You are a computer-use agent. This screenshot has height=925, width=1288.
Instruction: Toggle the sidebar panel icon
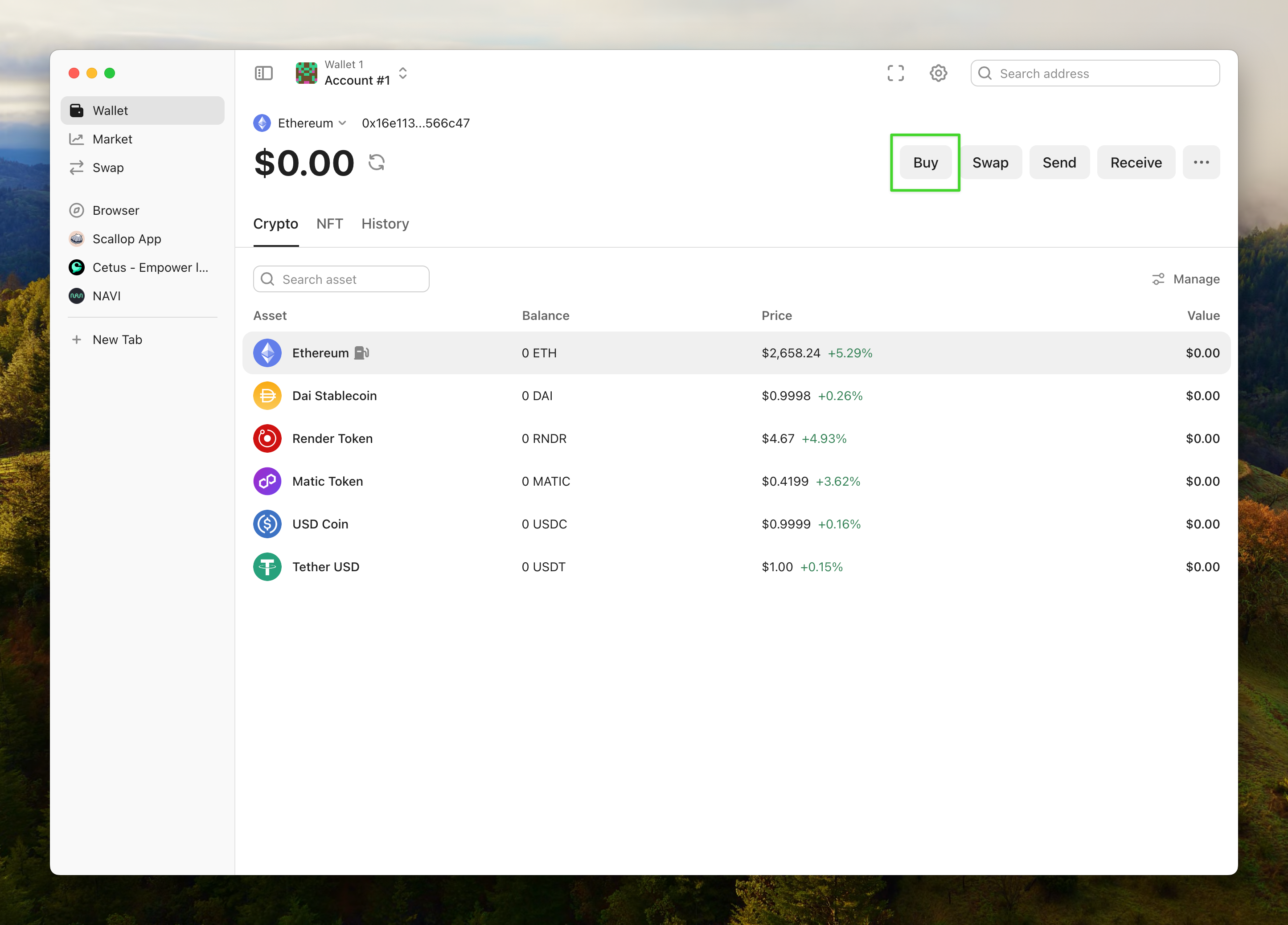[x=263, y=73]
